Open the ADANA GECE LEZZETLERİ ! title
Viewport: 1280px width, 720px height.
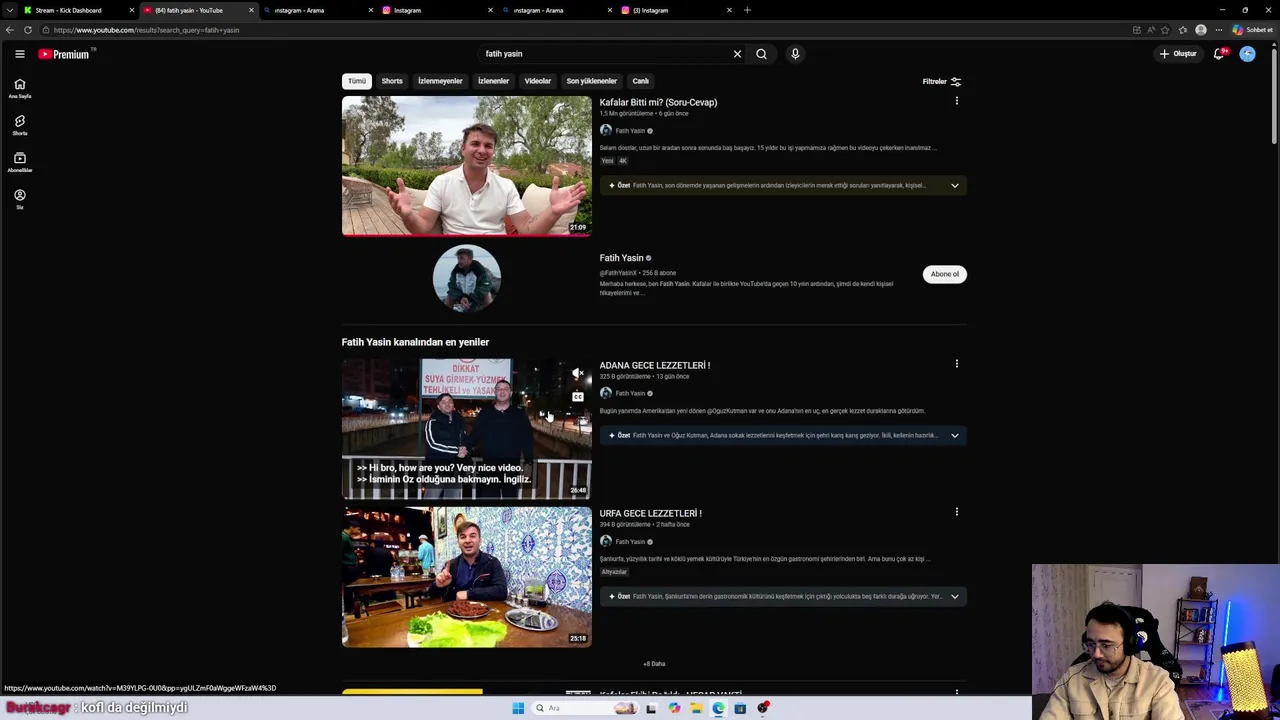[x=655, y=365]
